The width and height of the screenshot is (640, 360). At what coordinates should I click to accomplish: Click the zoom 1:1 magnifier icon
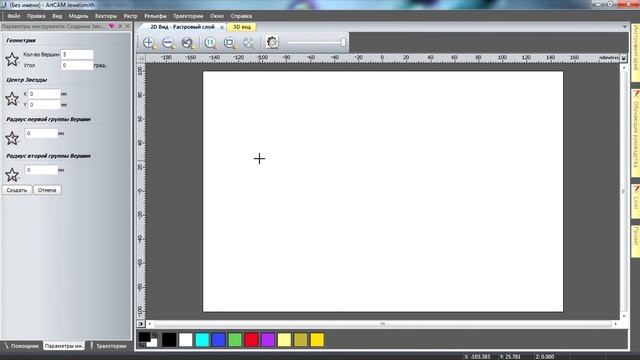211,42
